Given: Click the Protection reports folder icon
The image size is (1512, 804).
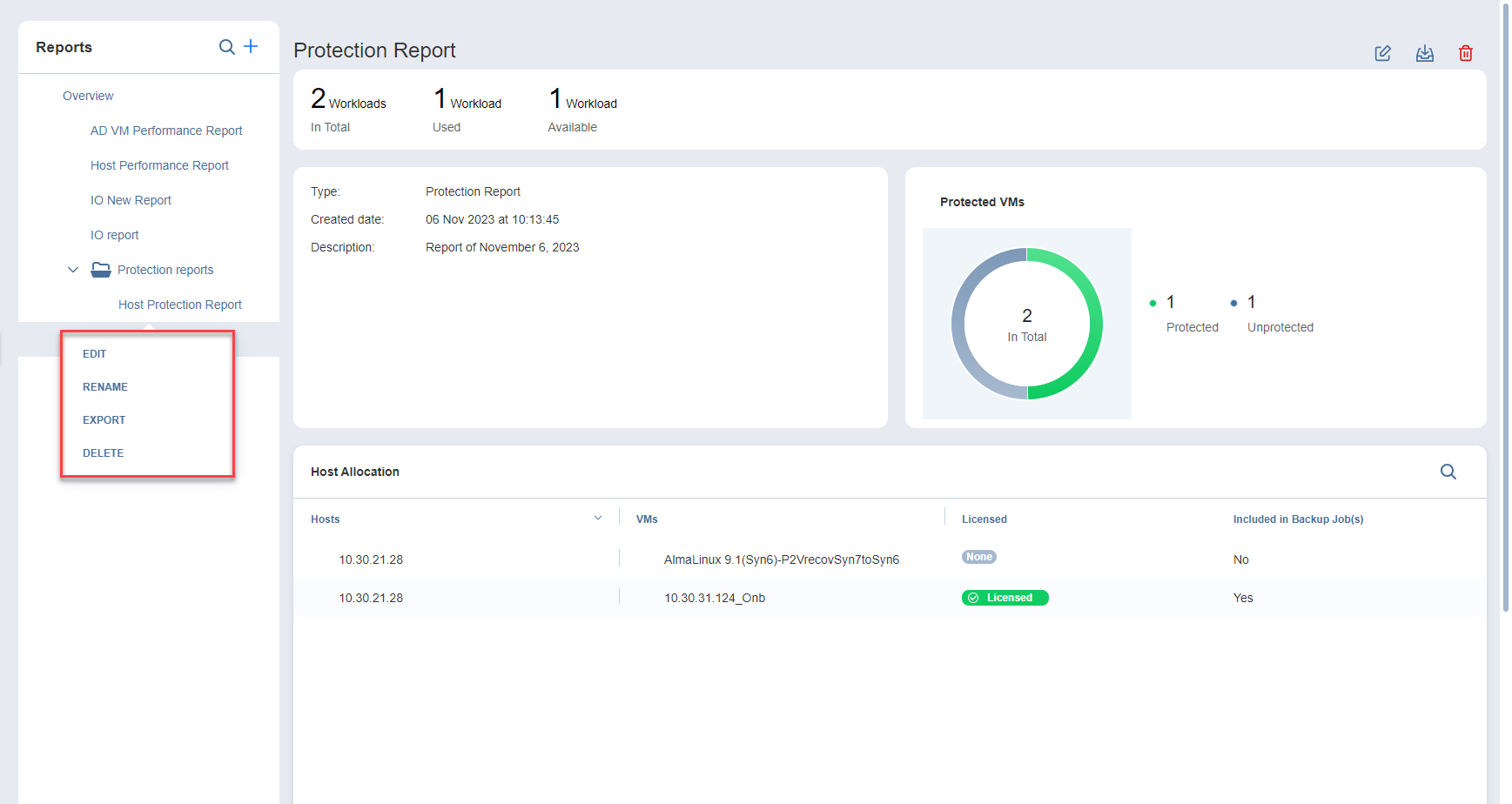Looking at the screenshot, I should point(101,270).
